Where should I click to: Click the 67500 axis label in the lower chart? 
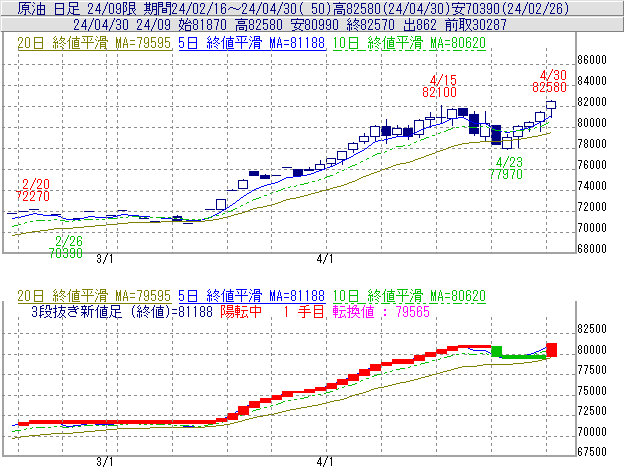click(592, 452)
